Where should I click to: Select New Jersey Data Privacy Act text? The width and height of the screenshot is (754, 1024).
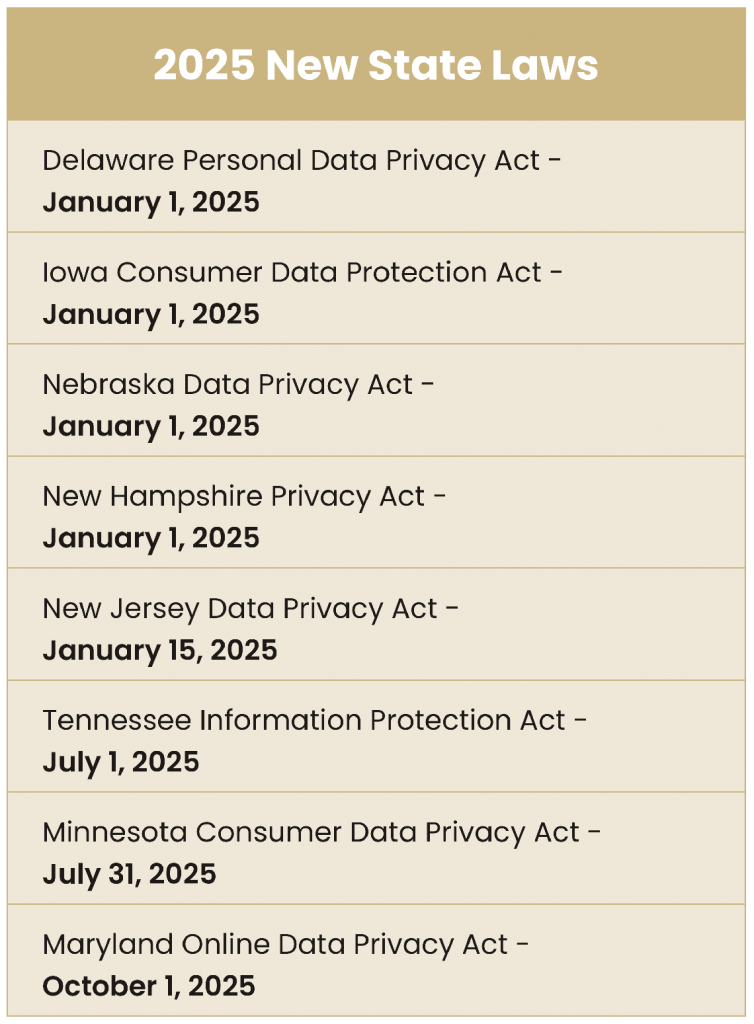pos(240,609)
